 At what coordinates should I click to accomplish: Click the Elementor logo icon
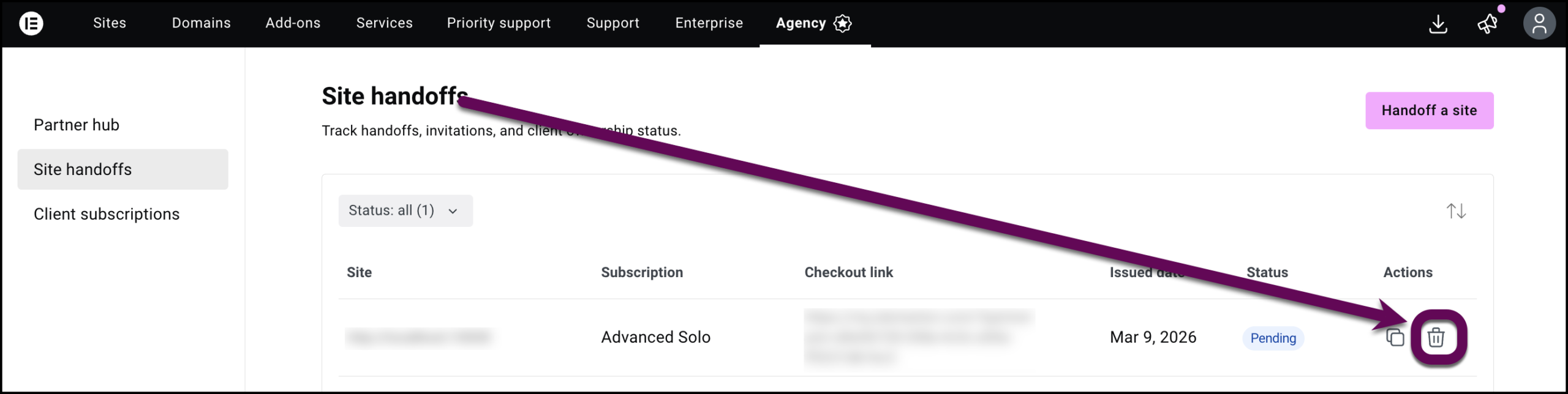(31, 23)
